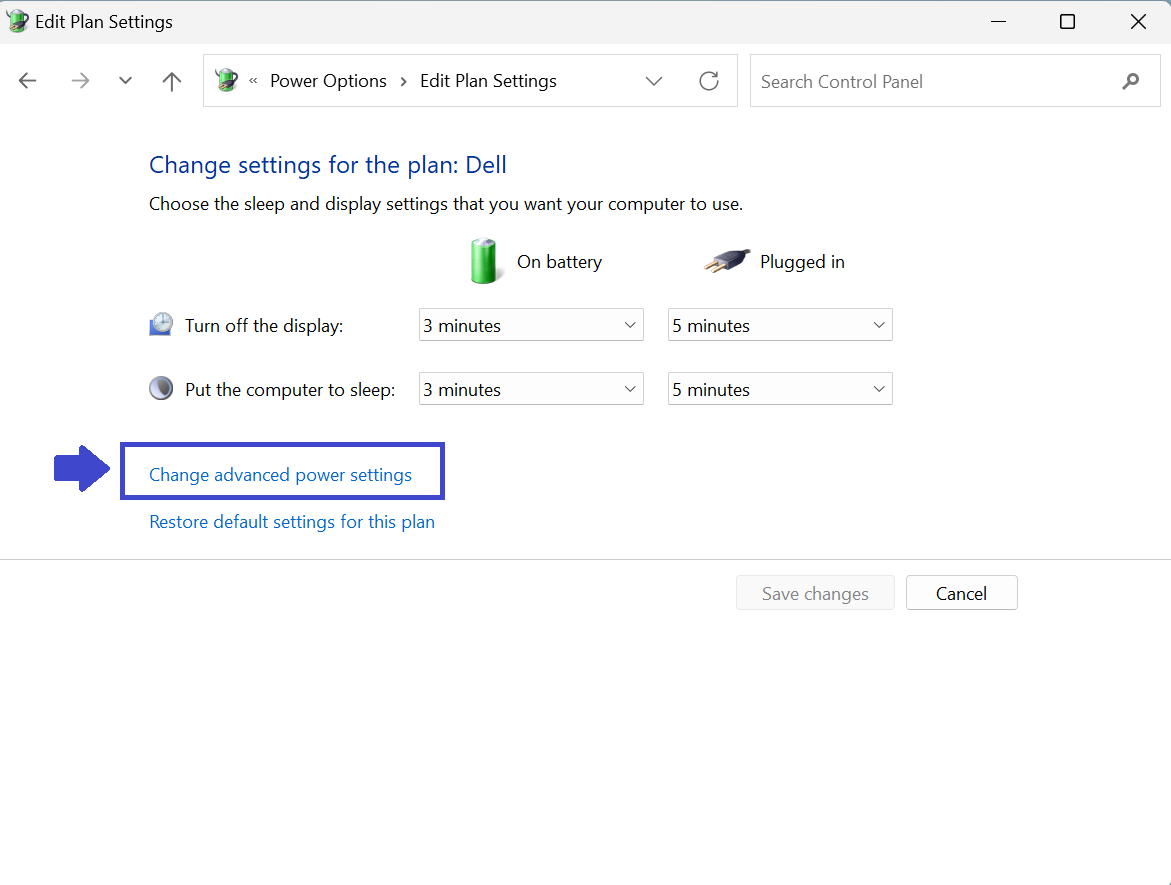Image resolution: width=1171 pixels, height=885 pixels.
Task: Click the plugged in power plug icon
Action: tap(726, 262)
